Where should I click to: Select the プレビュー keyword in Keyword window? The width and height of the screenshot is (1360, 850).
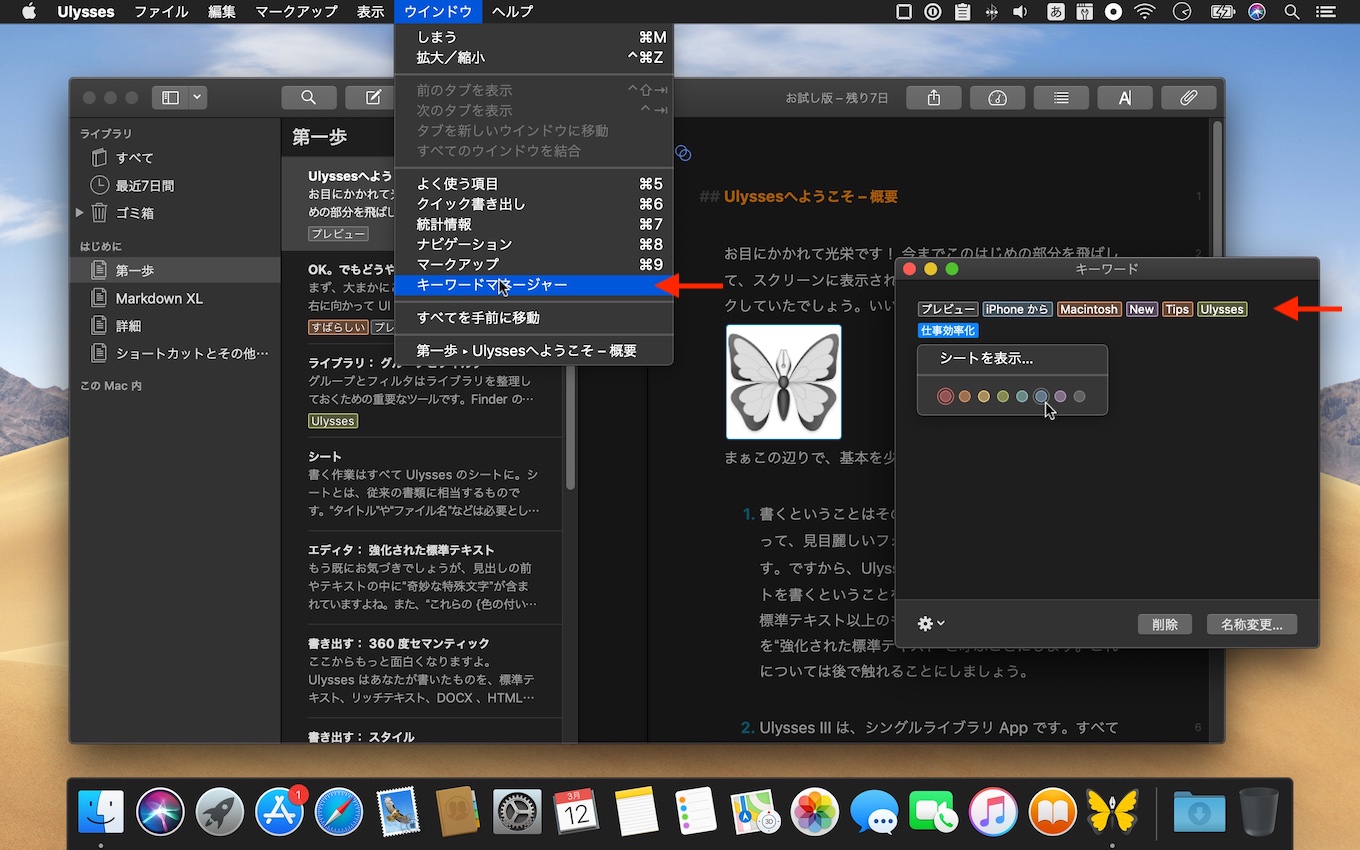(x=948, y=309)
